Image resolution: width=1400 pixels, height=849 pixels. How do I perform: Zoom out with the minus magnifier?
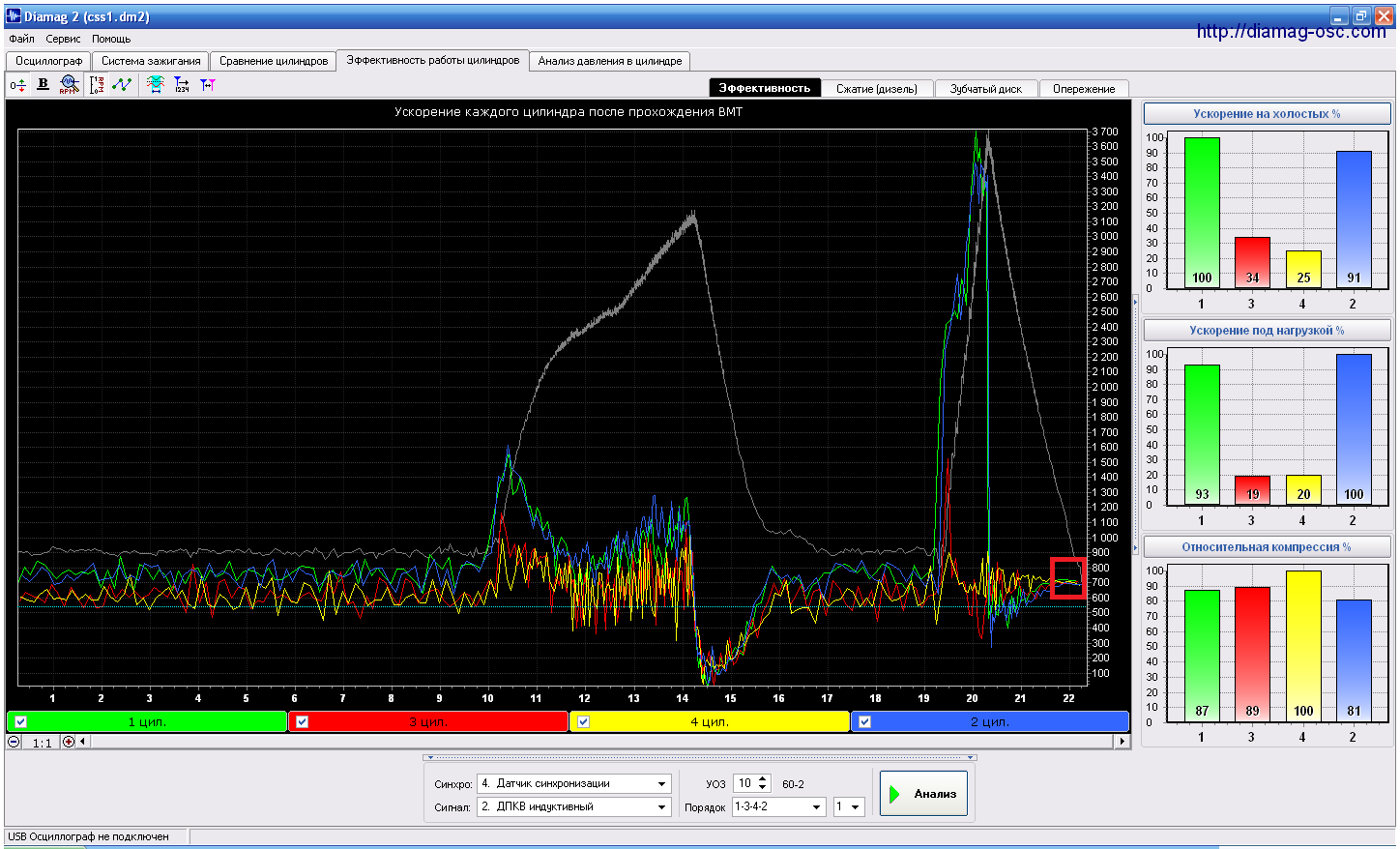14,742
